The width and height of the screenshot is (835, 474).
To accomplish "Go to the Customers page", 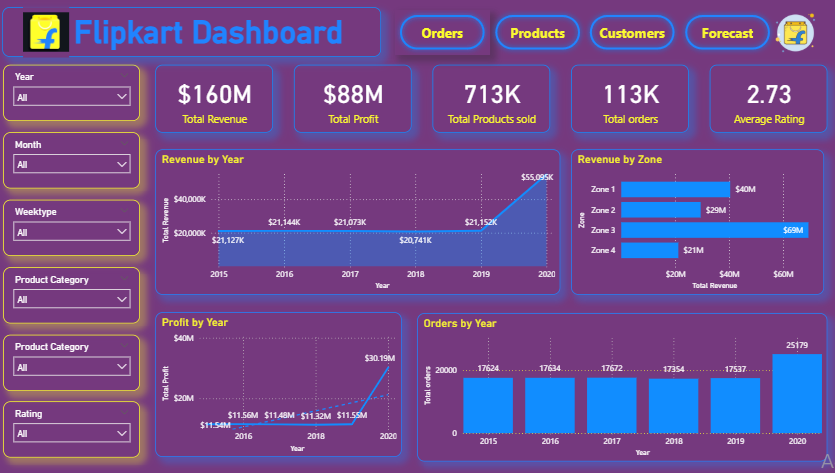I will click(x=632, y=33).
